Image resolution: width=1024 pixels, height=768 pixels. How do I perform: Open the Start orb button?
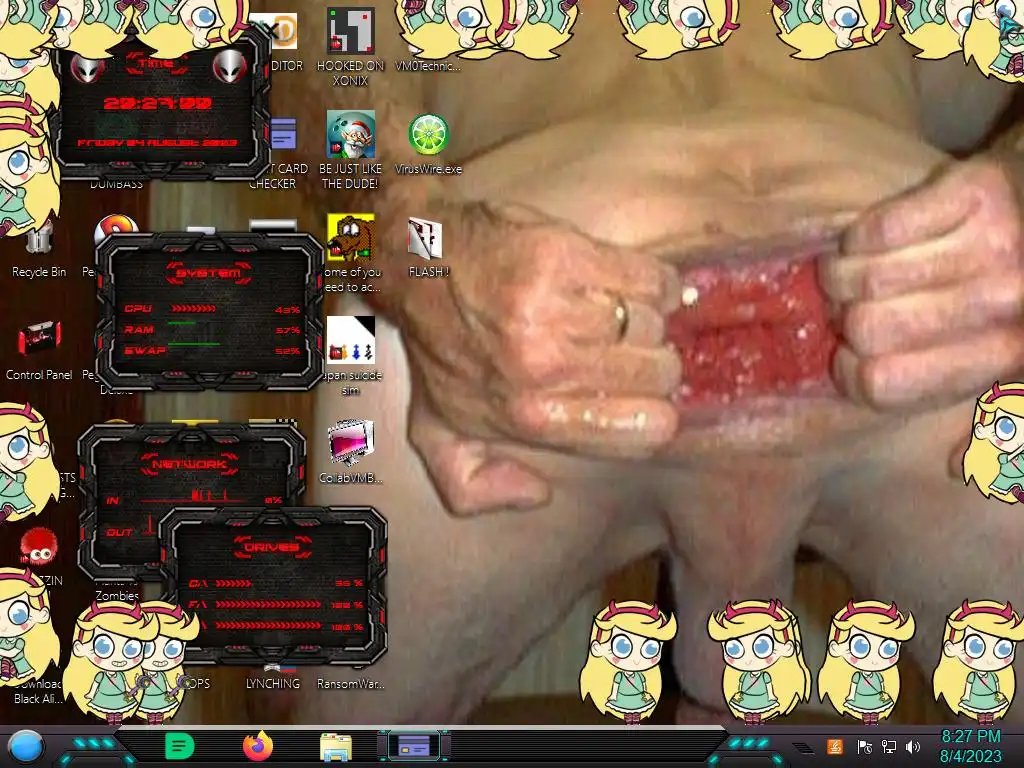click(26, 747)
